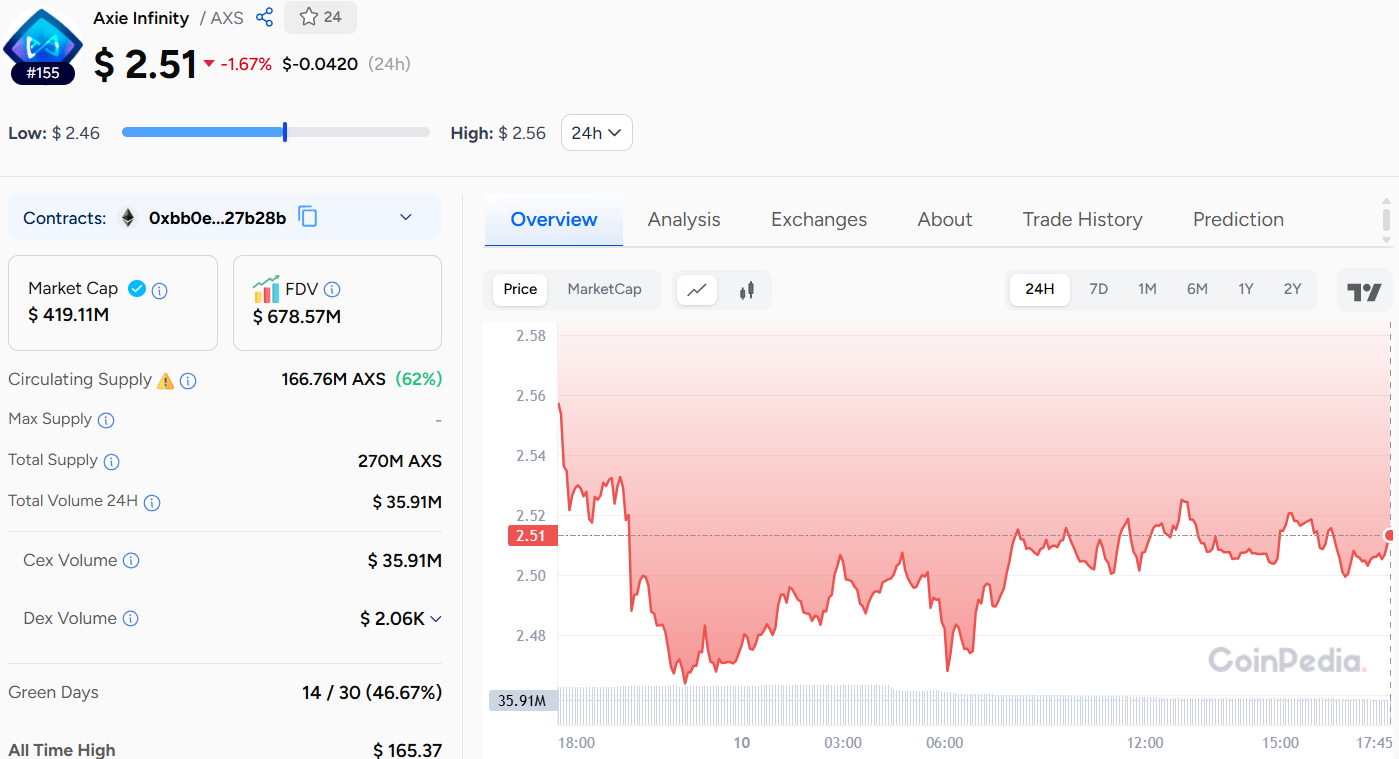
Task: Open the Prediction tab
Action: pyautogui.click(x=1238, y=219)
